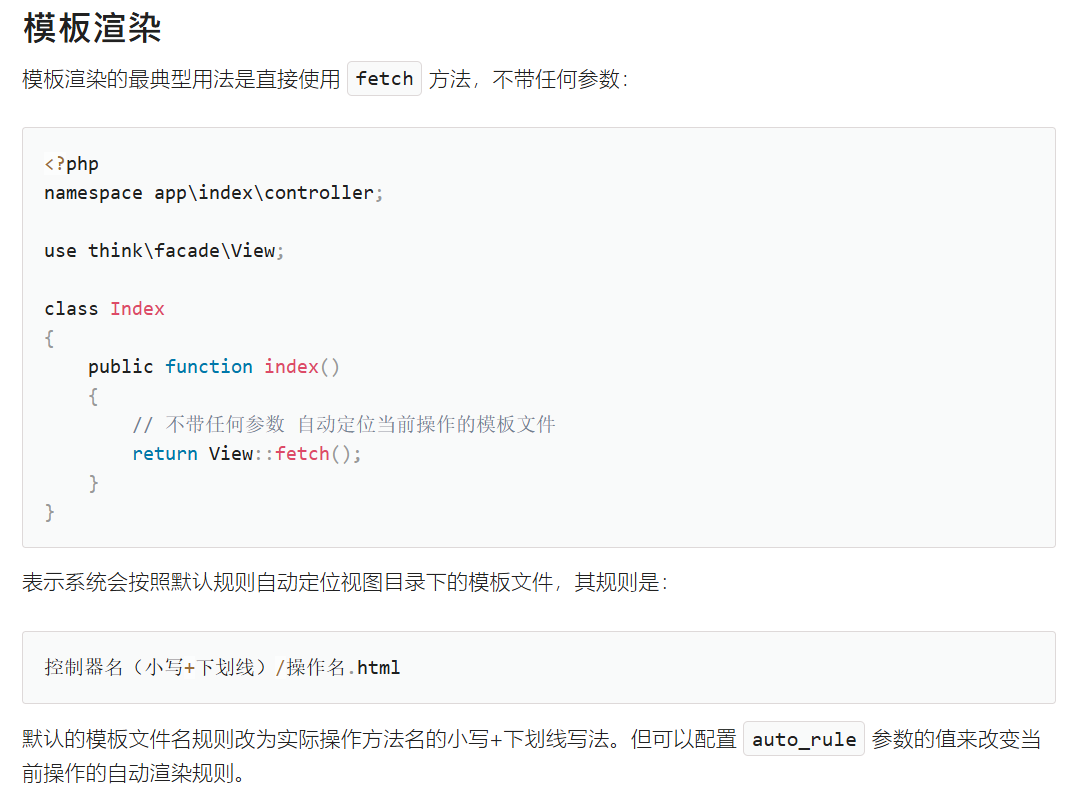Viewport: 1086px width, 809px height.
Task: Click the inline fetch code tag
Action: [x=384, y=79]
